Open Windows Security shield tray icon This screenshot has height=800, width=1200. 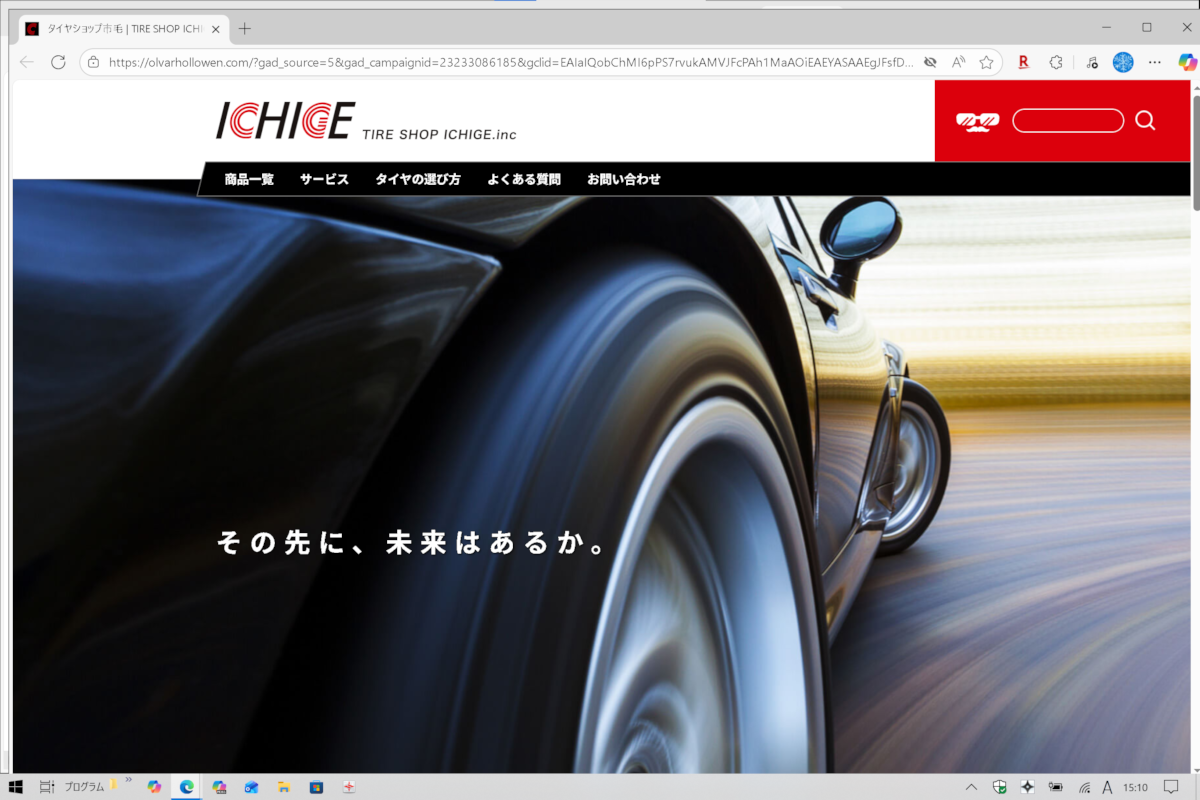pyautogui.click(x=999, y=787)
